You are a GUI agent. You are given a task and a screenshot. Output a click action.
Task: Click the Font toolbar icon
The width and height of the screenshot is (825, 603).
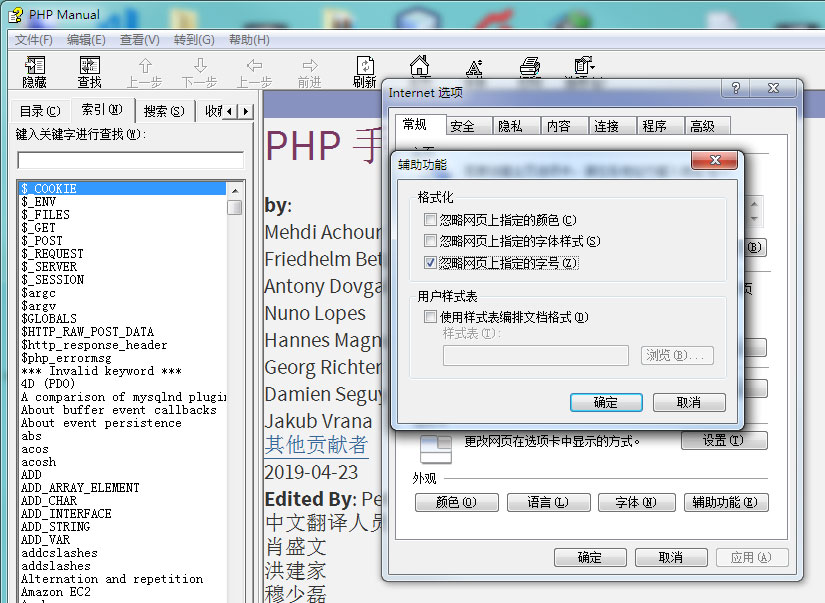[475, 67]
